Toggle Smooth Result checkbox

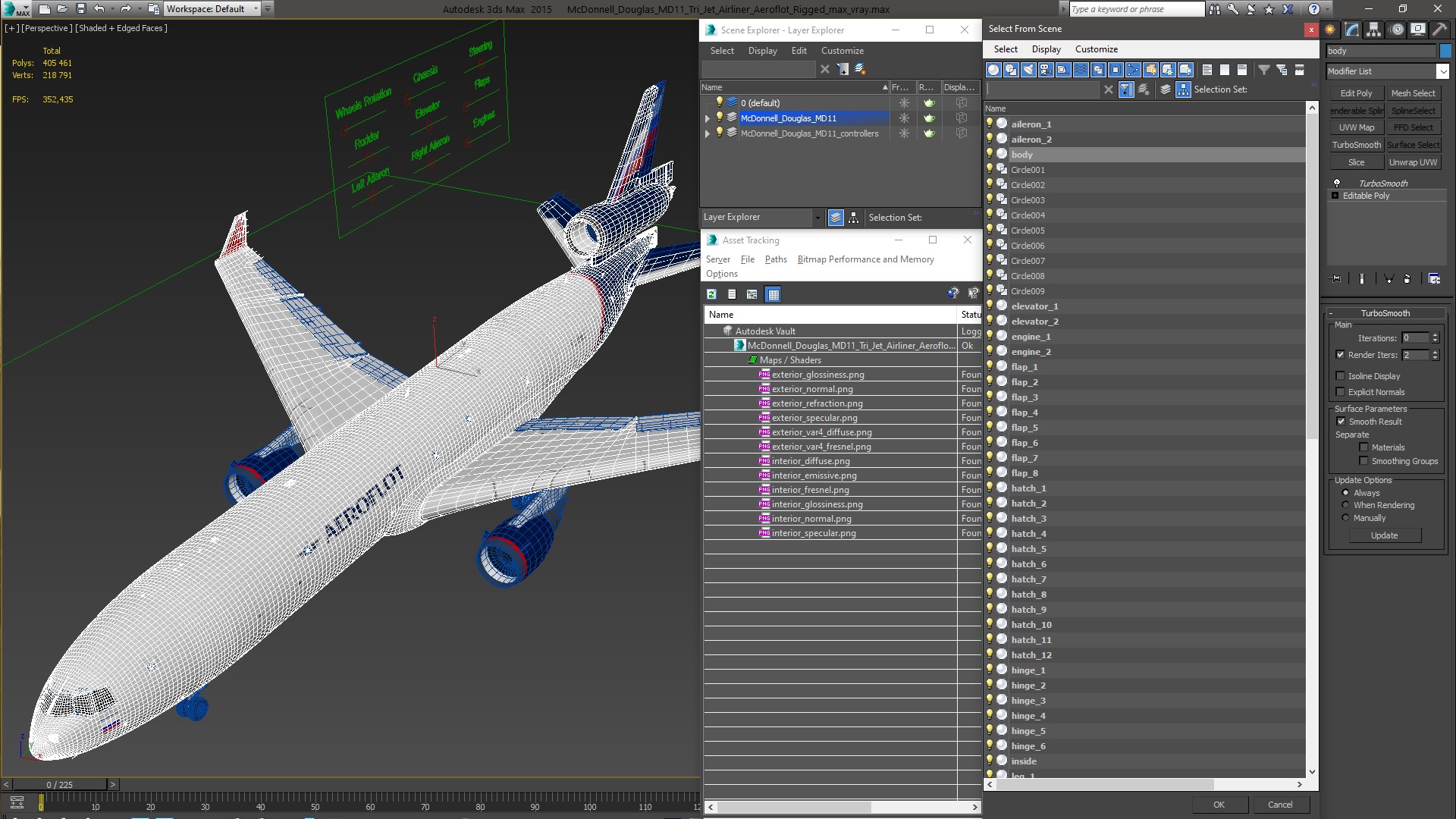tap(1340, 422)
